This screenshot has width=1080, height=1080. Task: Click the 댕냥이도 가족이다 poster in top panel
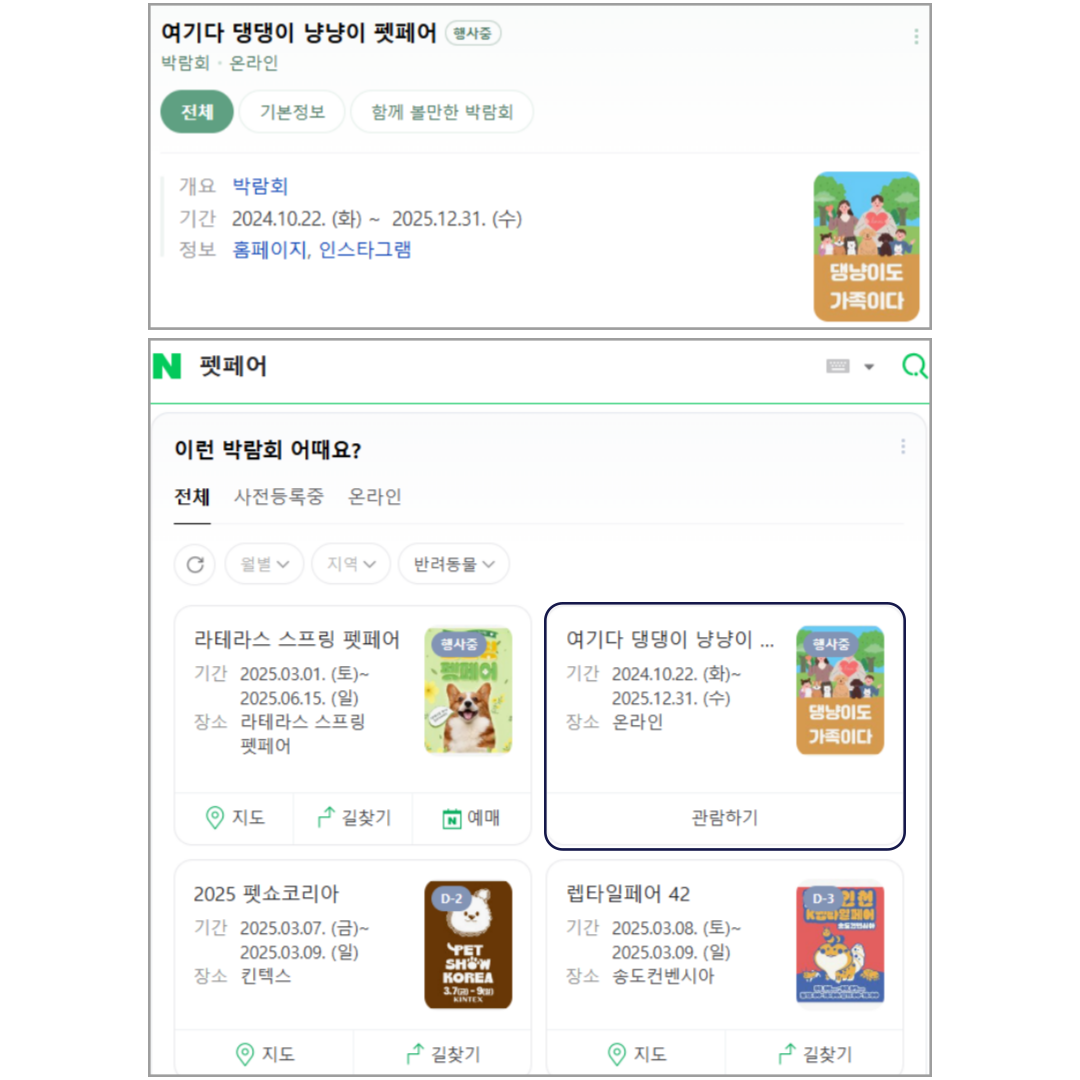click(866, 247)
